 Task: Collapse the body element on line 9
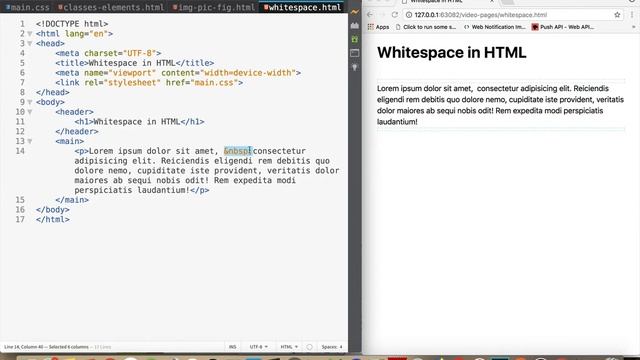click(x=30, y=102)
